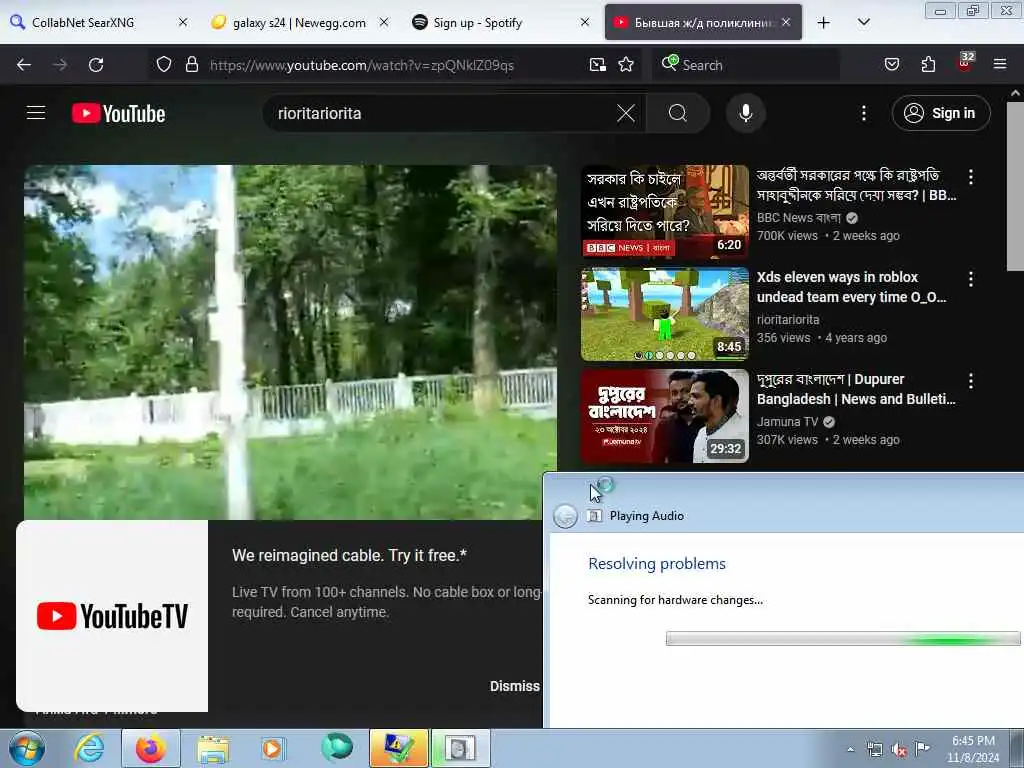Viewport: 1024px width, 768px height.
Task: Click the site security padlock icon
Action: point(191,65)
